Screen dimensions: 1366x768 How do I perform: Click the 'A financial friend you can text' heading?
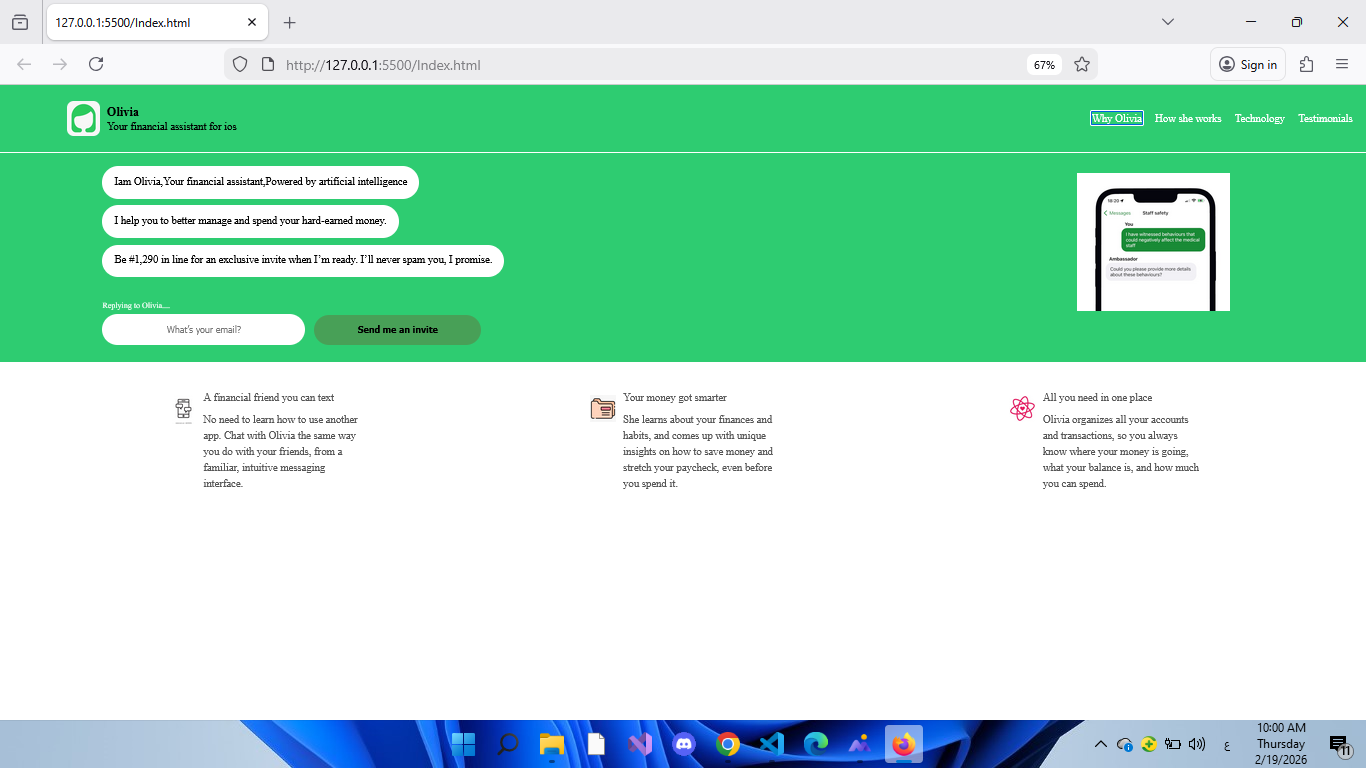[269, 398]
